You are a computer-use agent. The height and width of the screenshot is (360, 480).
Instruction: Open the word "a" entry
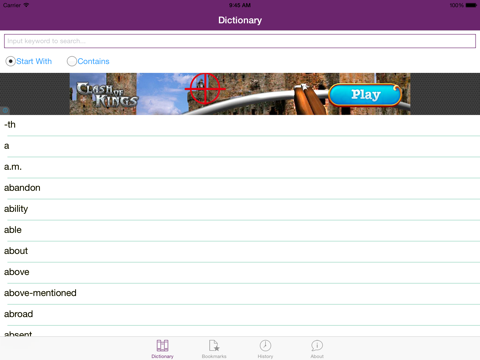tap(240, 146)
